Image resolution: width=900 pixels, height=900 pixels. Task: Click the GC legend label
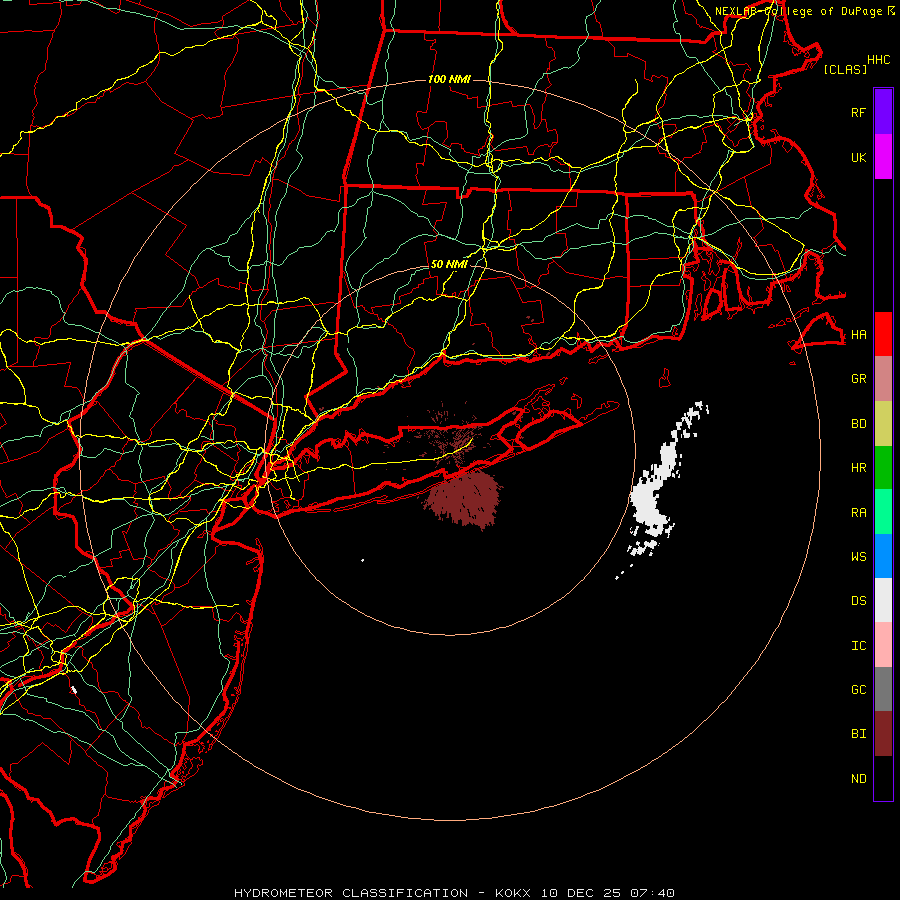pos(858,690)
